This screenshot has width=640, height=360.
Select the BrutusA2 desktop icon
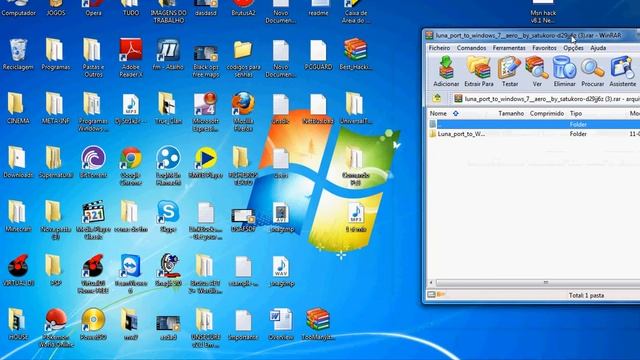click(x=243, y=9)
